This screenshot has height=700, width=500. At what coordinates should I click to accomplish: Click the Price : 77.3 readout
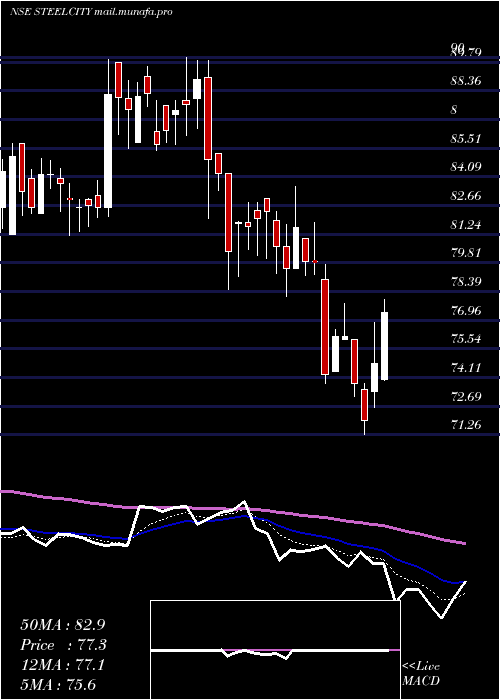pyautogui.click(x=63, y=645)
